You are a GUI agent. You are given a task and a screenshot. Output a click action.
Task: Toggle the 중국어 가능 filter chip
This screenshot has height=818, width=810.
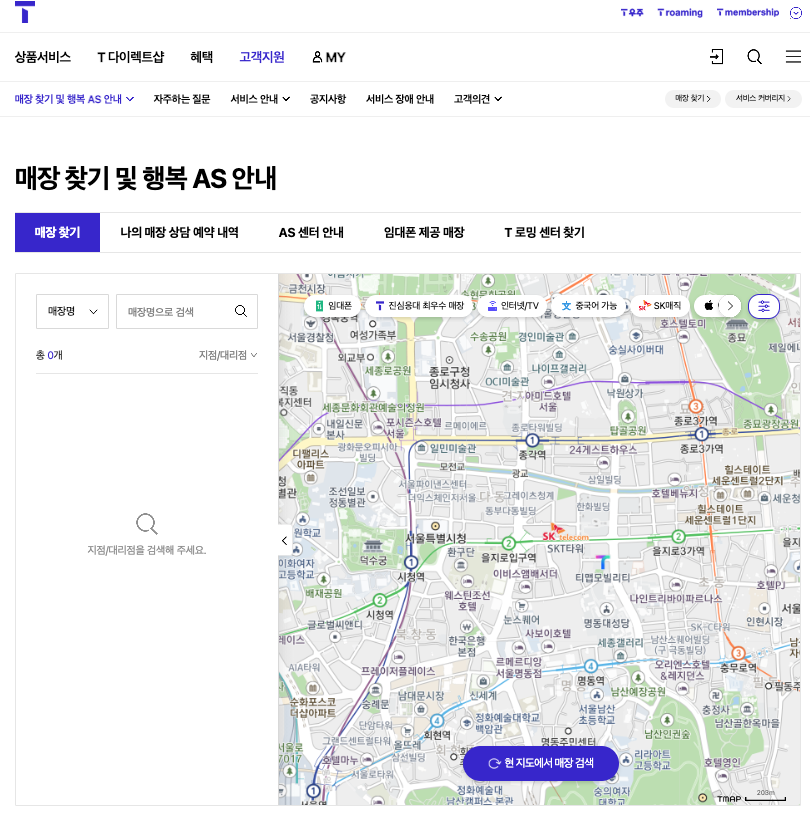589,306
